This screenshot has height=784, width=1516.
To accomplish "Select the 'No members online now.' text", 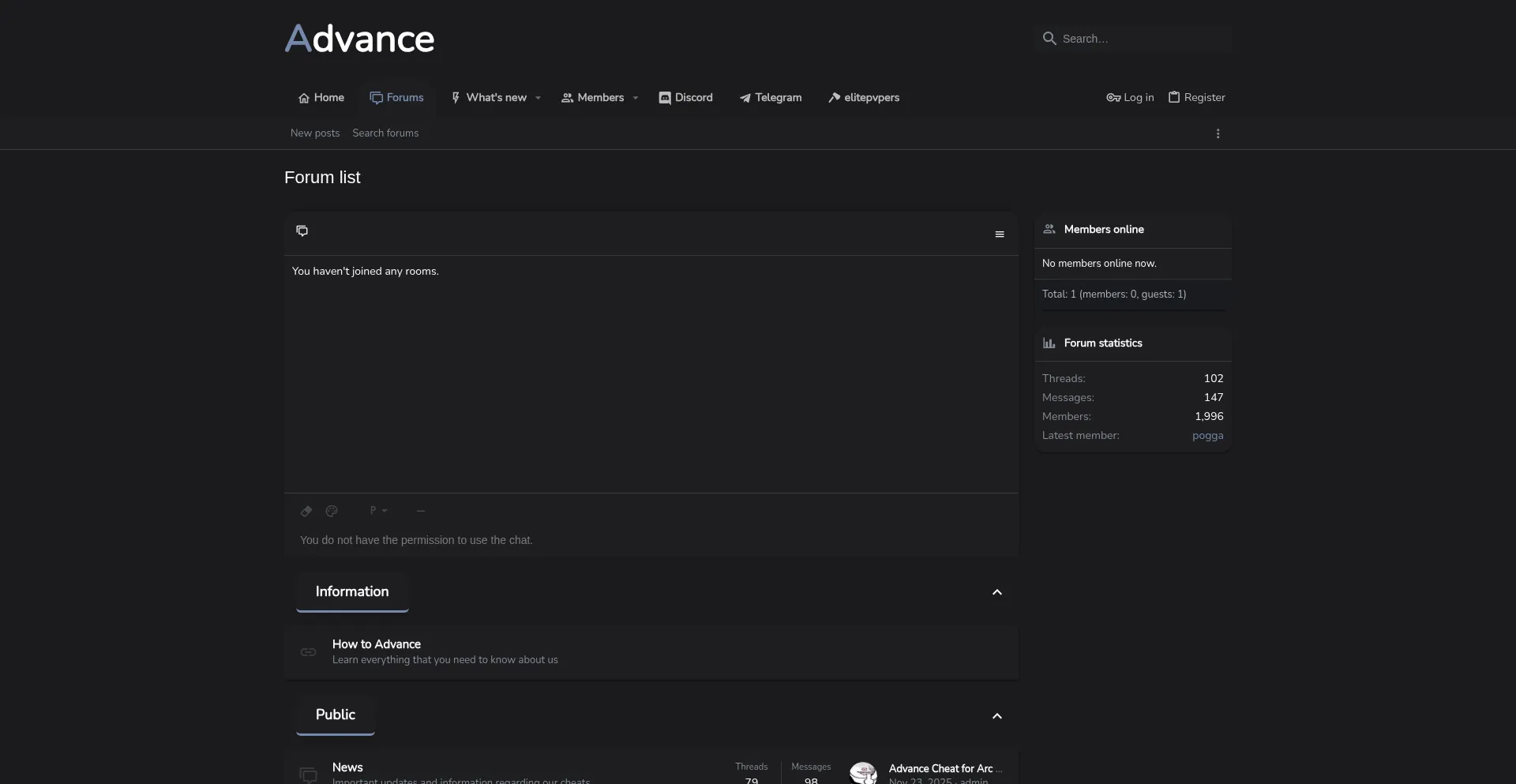I will (x=1099, y=264).
